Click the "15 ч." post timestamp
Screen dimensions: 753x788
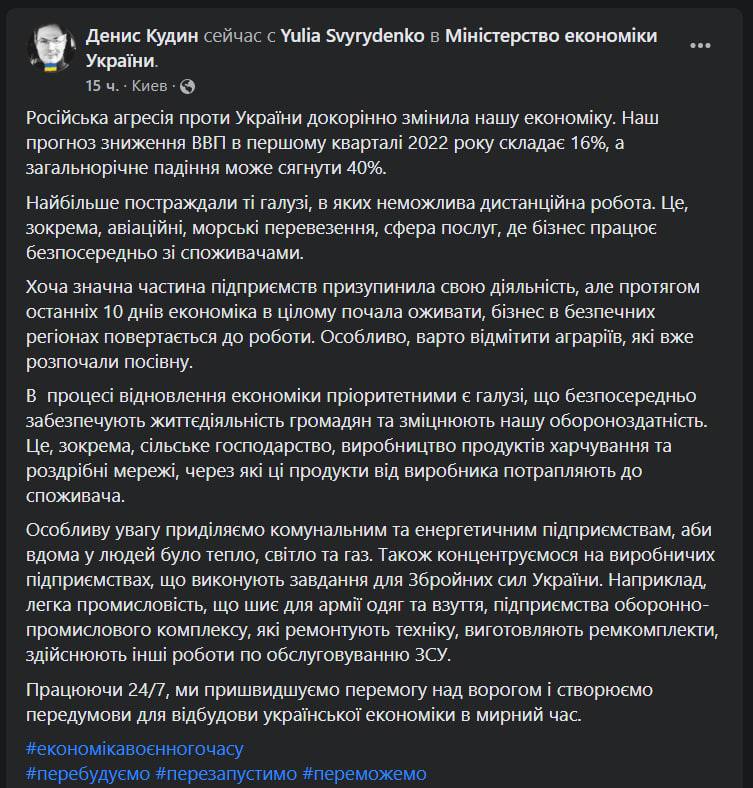[102, 85]
